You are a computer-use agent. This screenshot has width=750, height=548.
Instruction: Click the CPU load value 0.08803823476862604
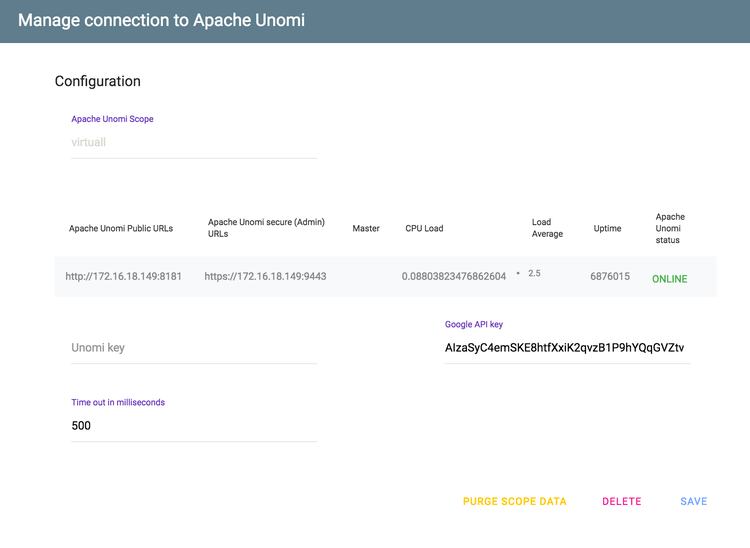tap(453, 276)
